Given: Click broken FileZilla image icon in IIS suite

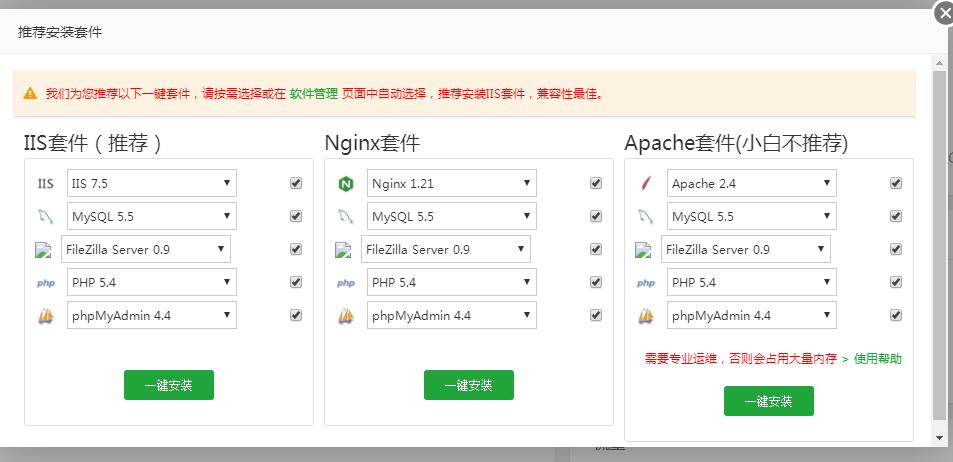Looking at the screenshot, I should [x=43, y=249].
